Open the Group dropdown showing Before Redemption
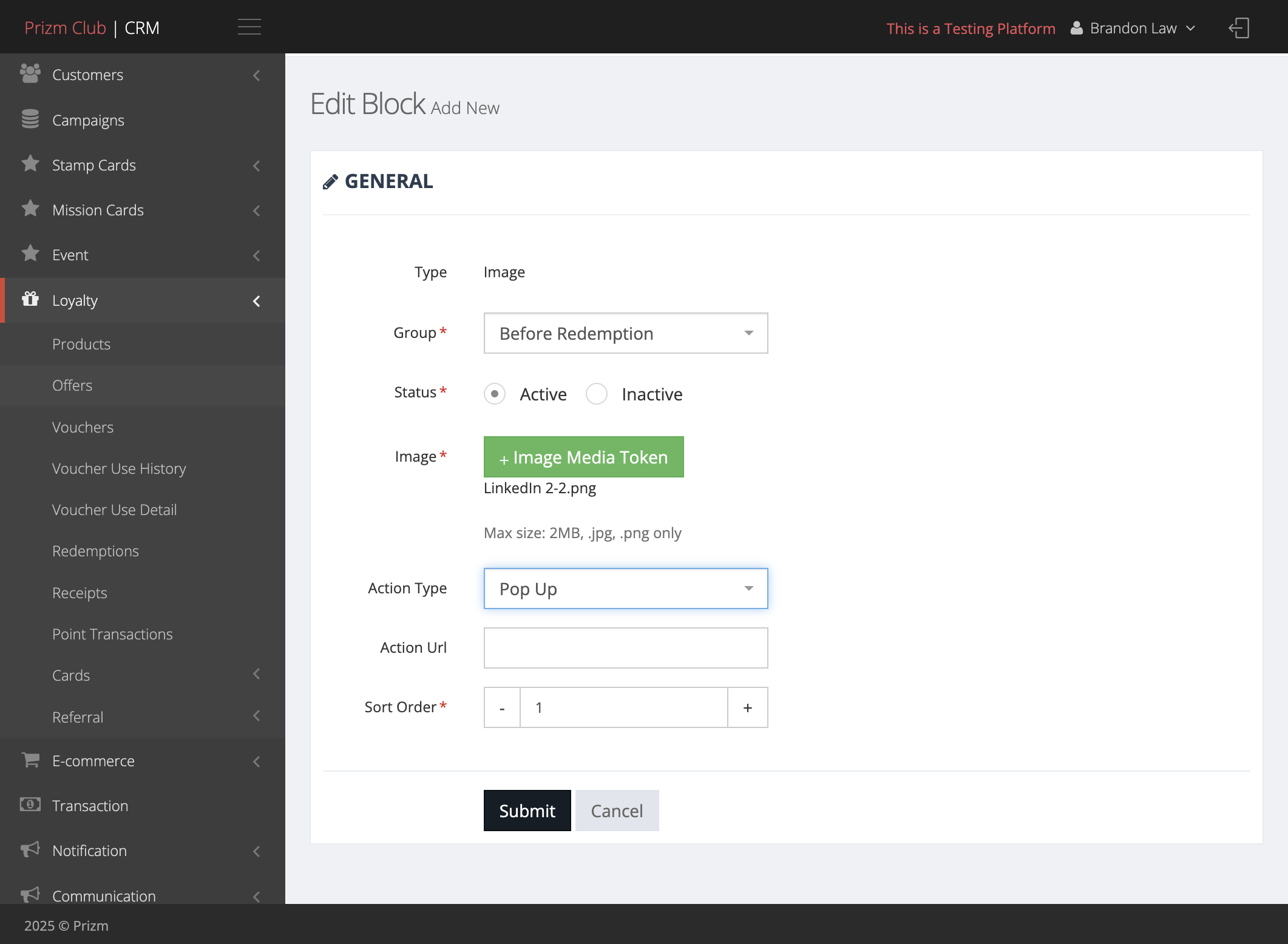 [626, 333]
